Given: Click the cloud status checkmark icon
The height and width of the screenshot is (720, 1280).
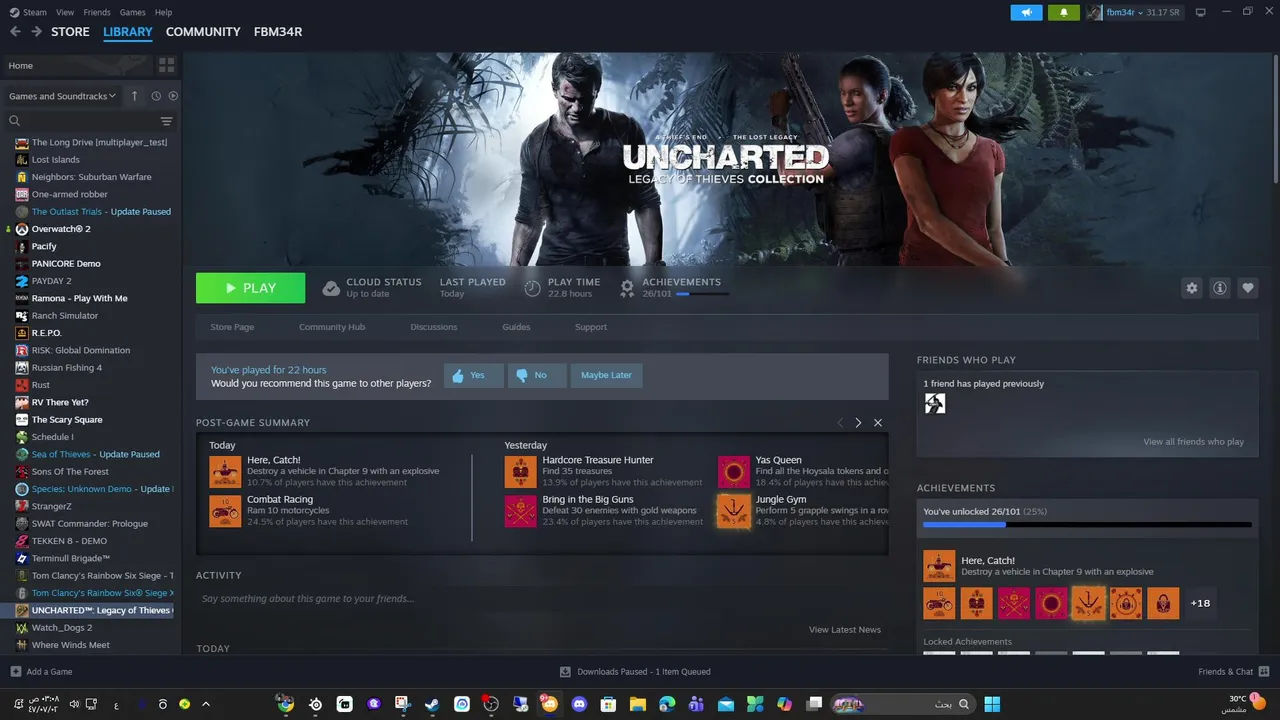Looking at the screenshot, I should tap(330, 288).
